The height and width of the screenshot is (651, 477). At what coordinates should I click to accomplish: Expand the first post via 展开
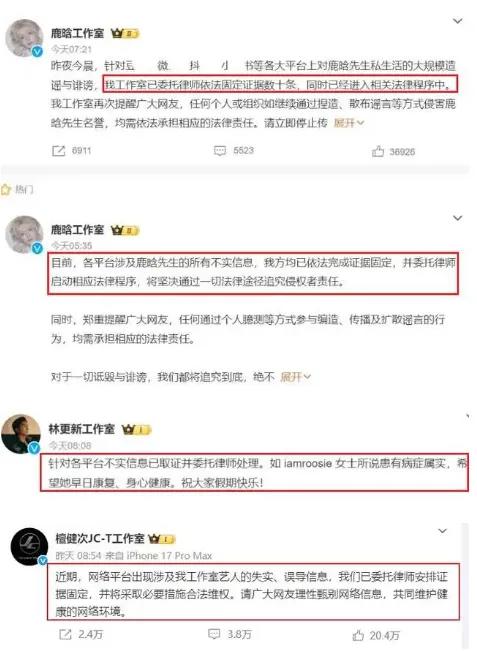pos(349,123)
